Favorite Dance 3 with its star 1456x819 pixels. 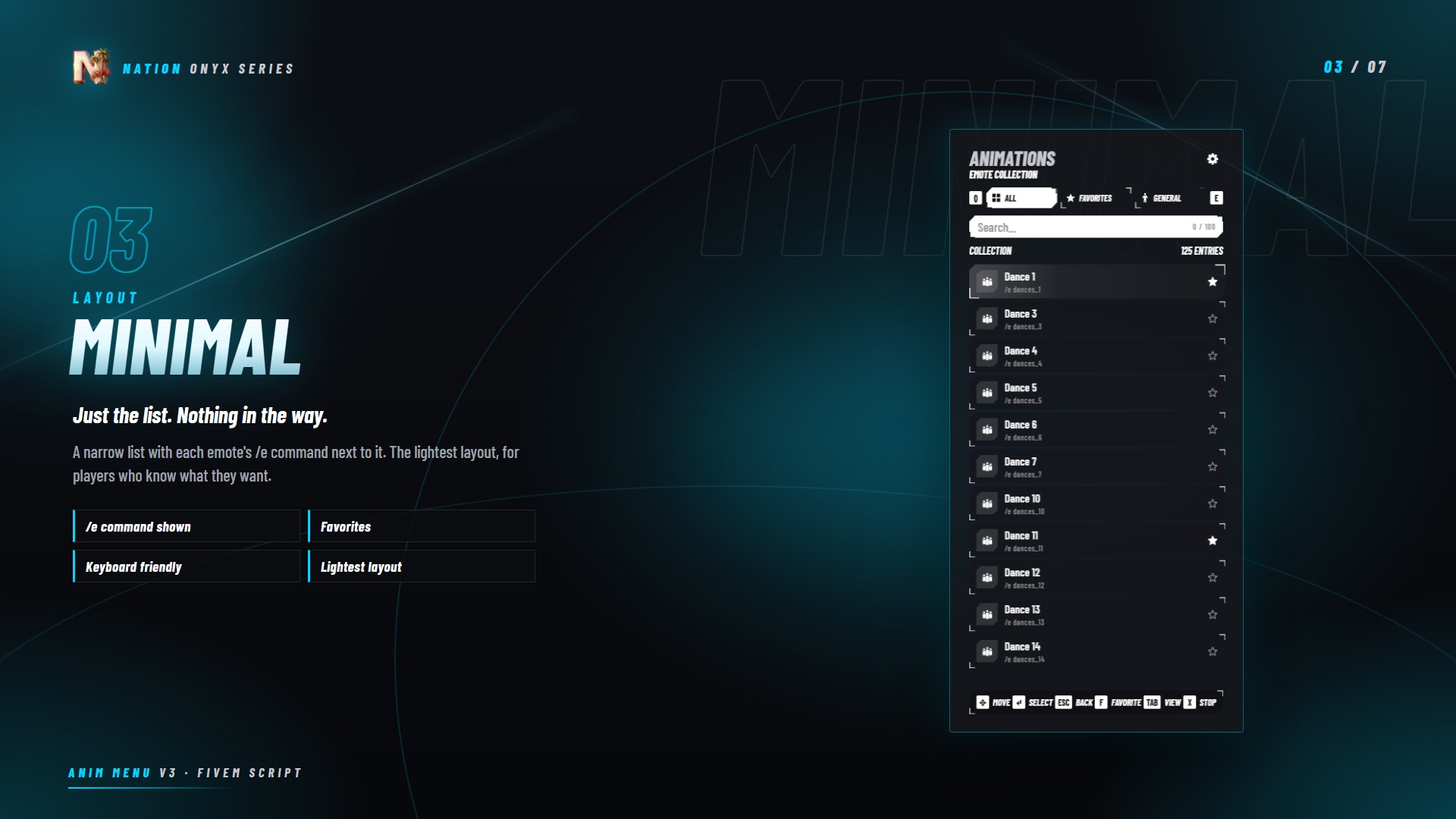[x=1213, y=319]
